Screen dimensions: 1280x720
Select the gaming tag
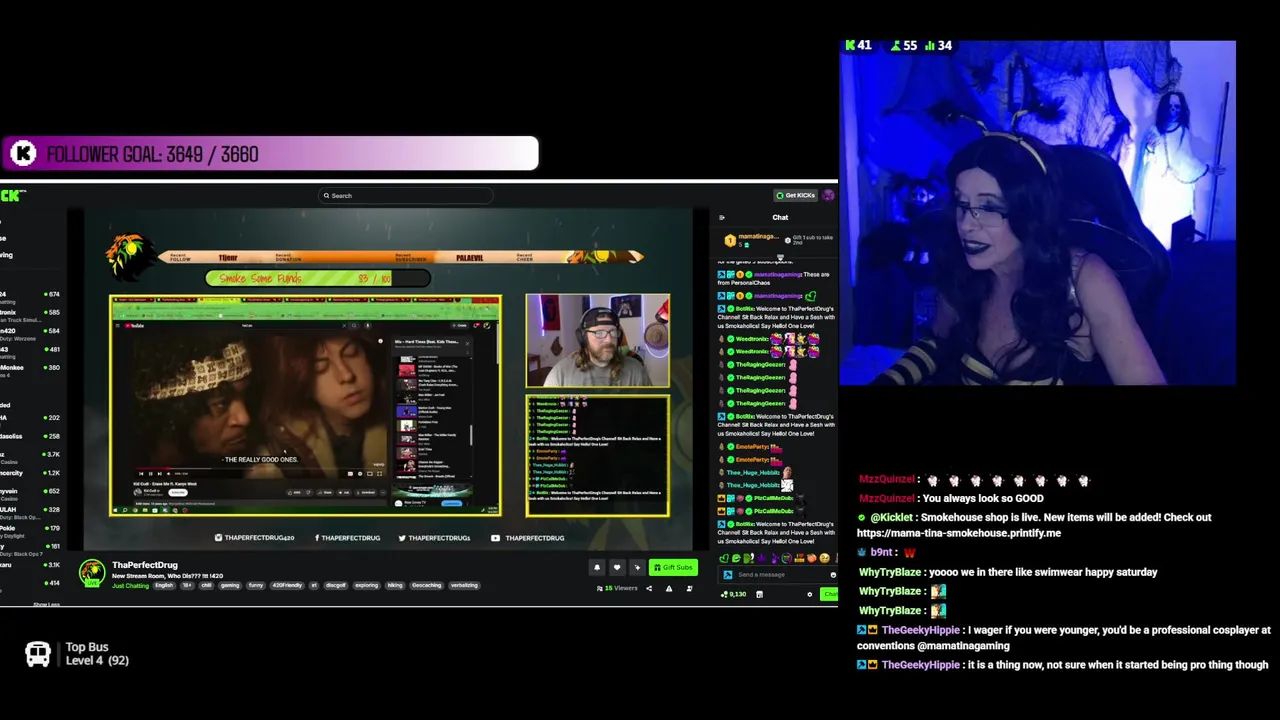point(230,586)
